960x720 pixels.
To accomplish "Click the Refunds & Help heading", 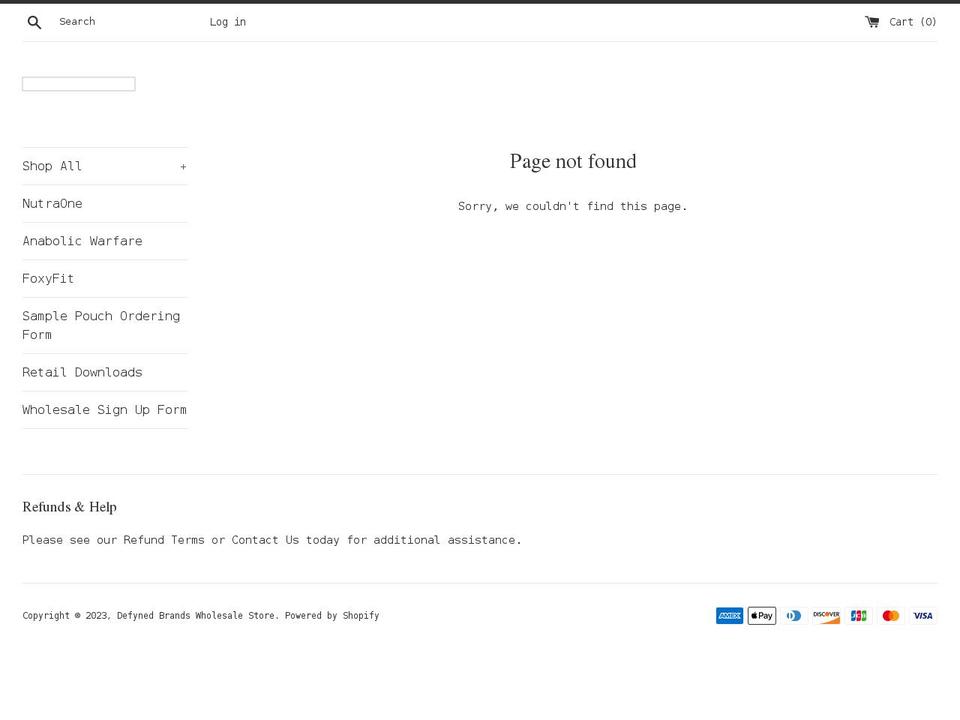I will (x=69, y=507).
